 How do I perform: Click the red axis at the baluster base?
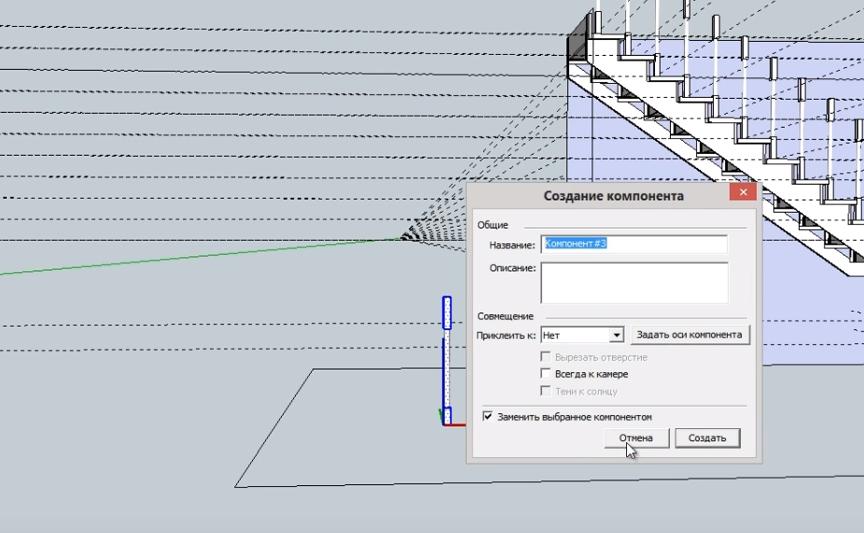pos(456,424)
